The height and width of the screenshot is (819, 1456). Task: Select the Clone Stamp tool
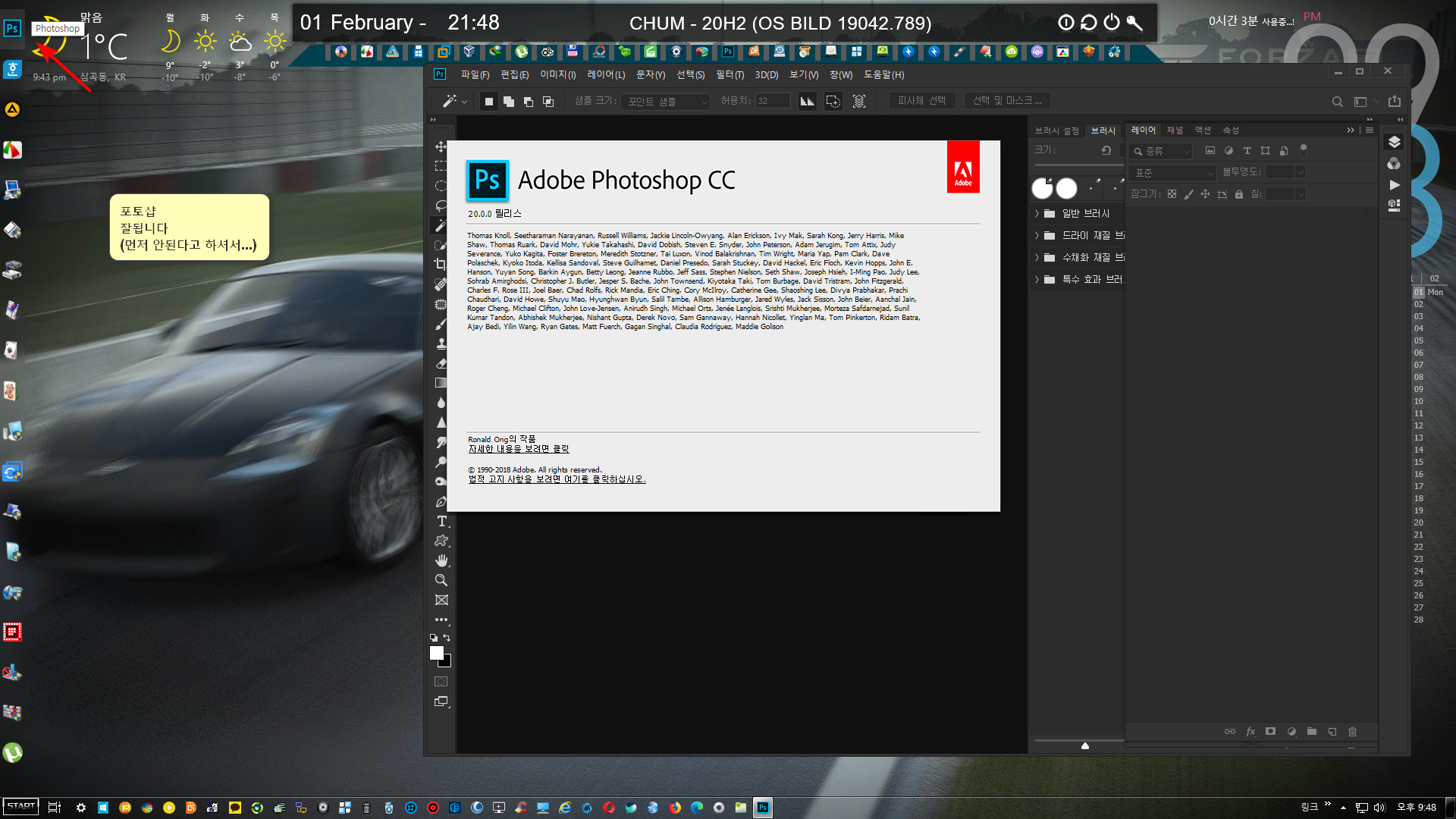click(441, 344)
